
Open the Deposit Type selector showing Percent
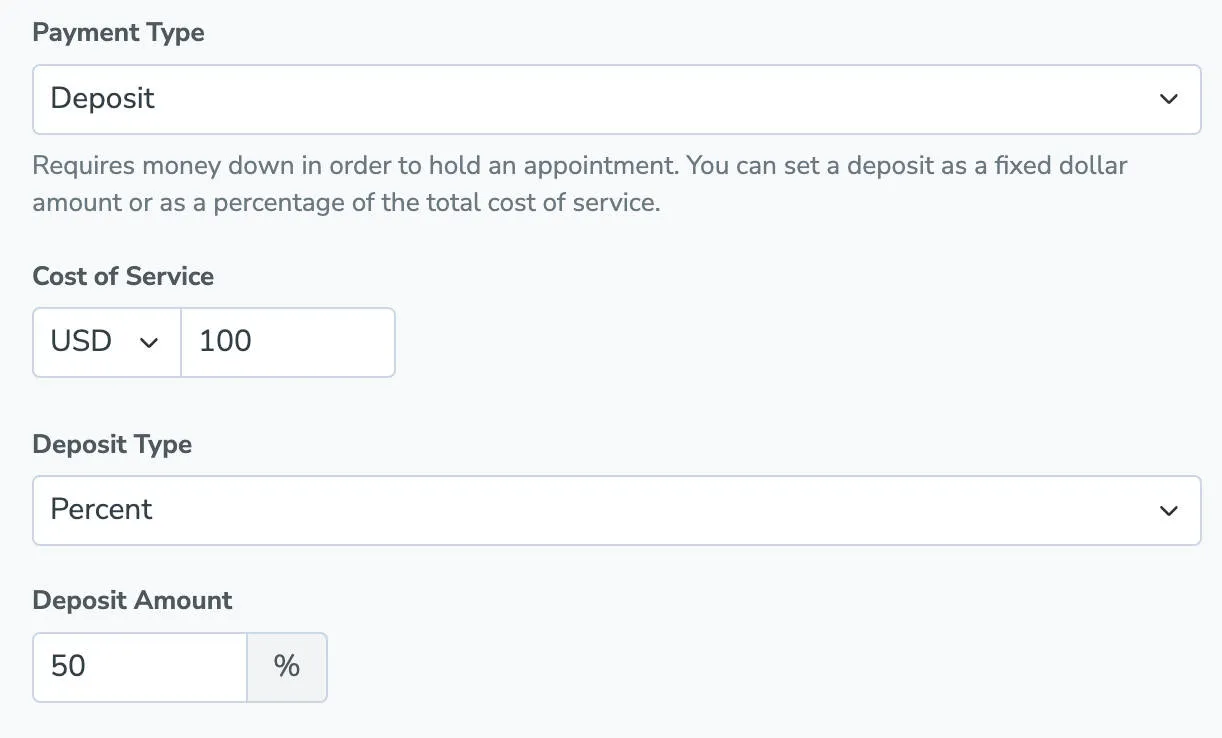tap(600, 510)
